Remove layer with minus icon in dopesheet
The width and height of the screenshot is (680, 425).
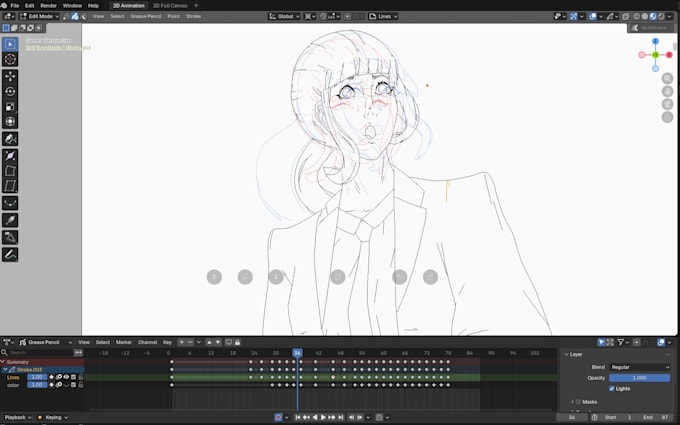click(190, 342)
